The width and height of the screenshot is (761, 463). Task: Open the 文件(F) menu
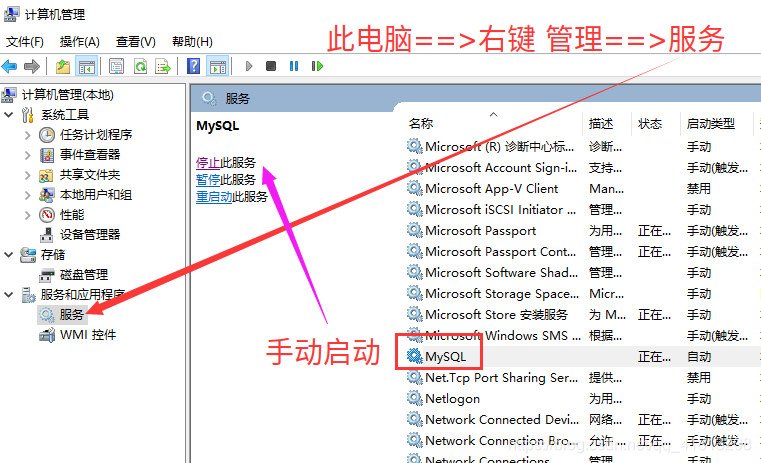click(x=24, y=42)
